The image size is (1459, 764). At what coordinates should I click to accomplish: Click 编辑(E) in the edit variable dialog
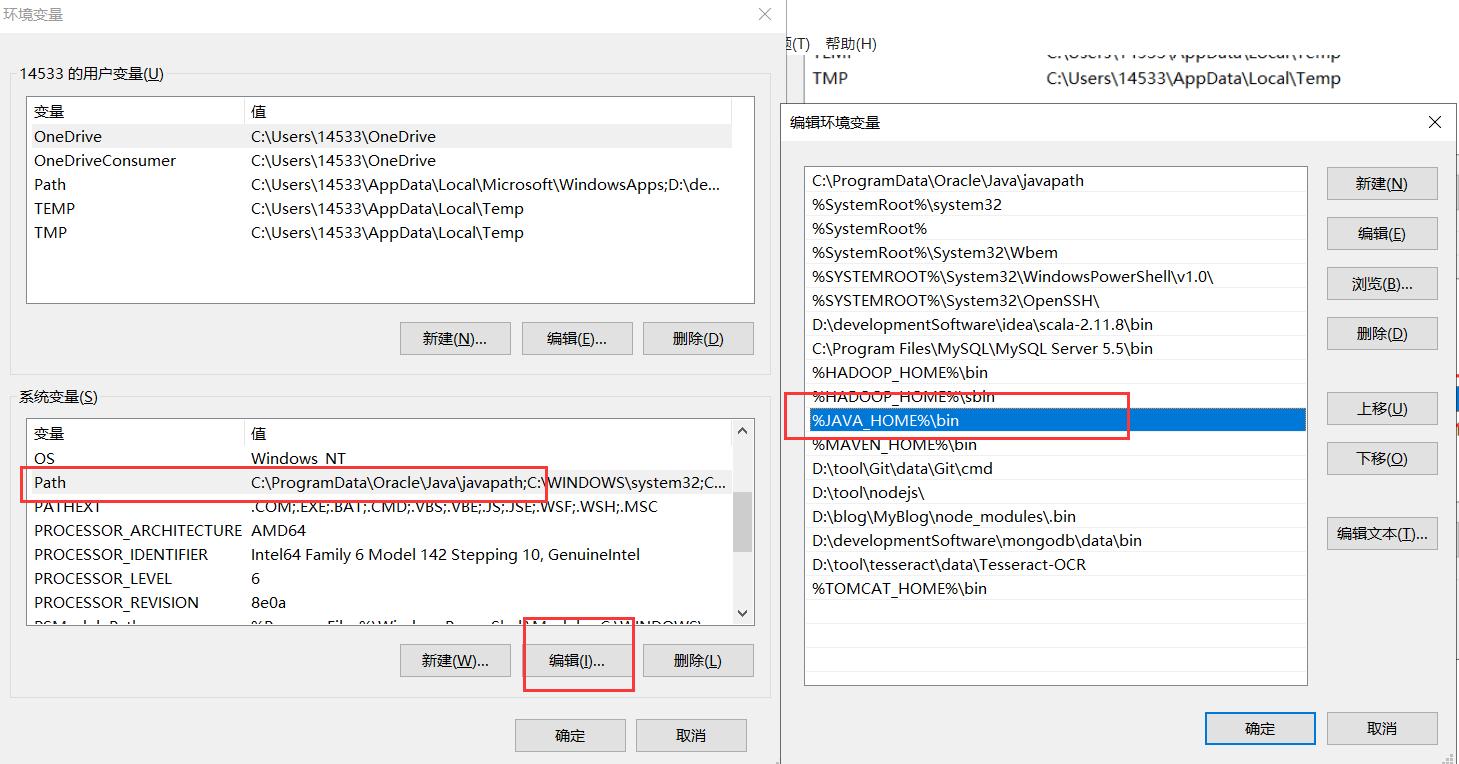[1382, 234]
